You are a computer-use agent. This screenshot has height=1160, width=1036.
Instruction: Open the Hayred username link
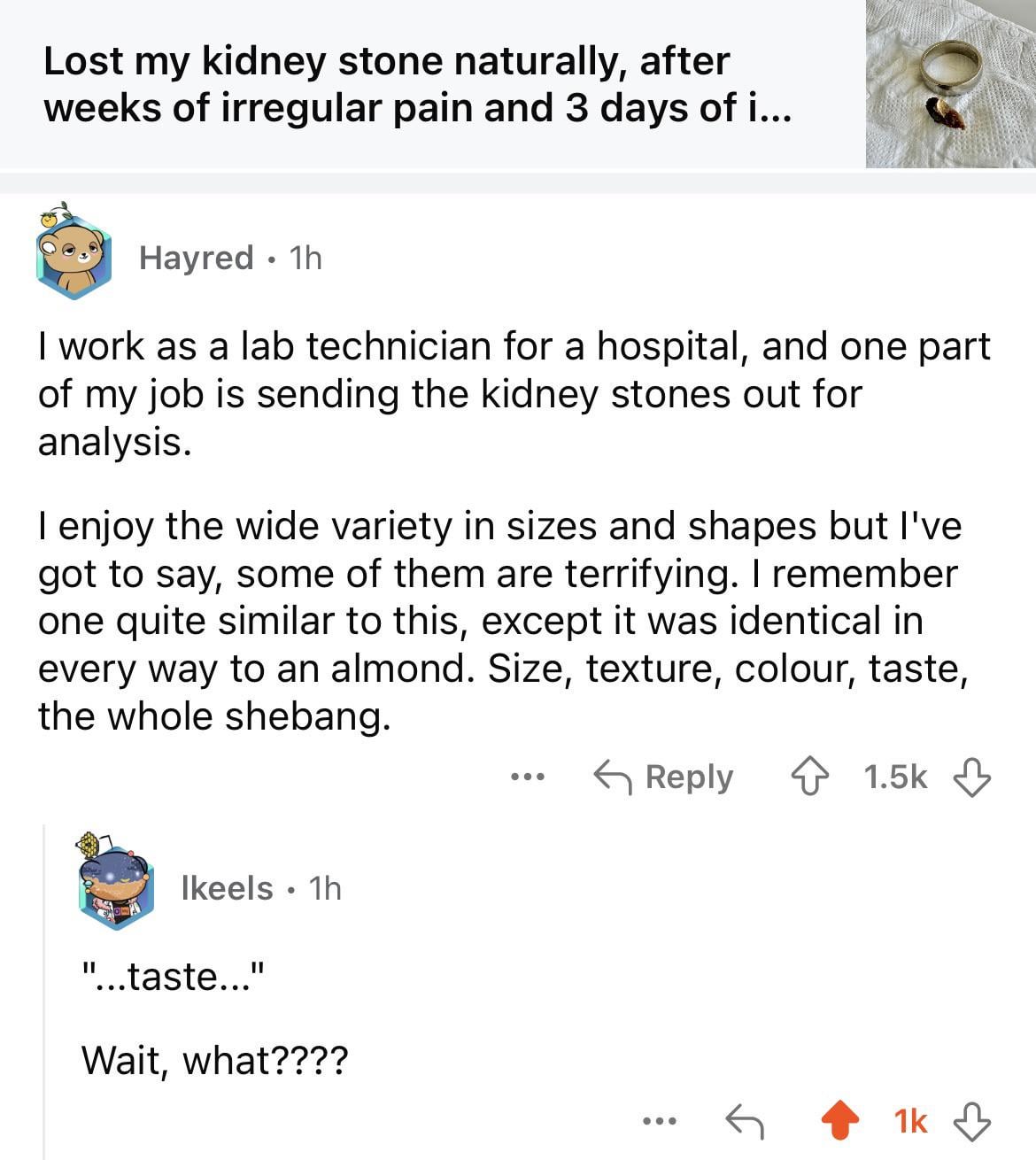[197, 258]
